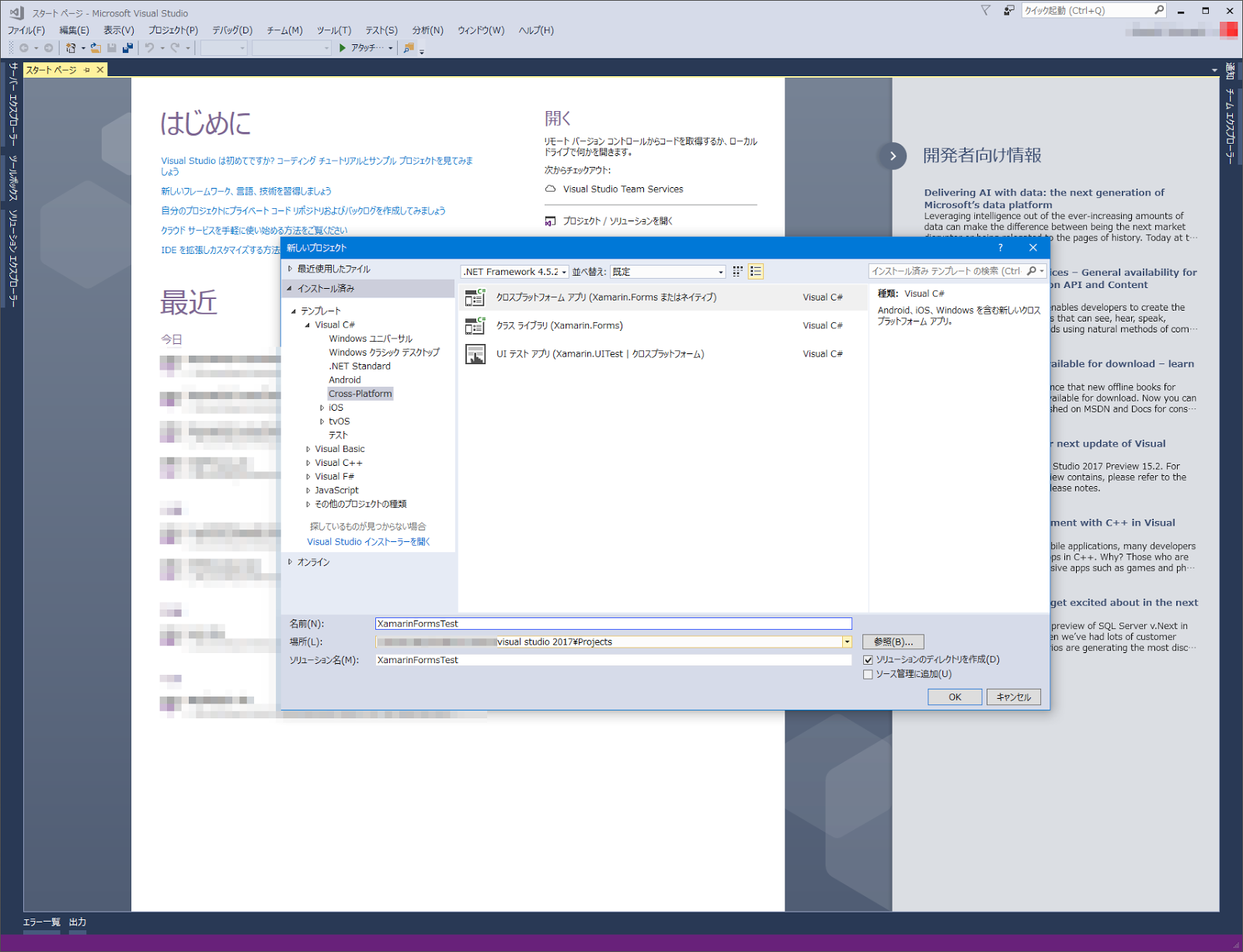The width and height of the screenshot is (1243, 952).
Task: Click the Cross-Platform App template icon
Action: (475, 297)
